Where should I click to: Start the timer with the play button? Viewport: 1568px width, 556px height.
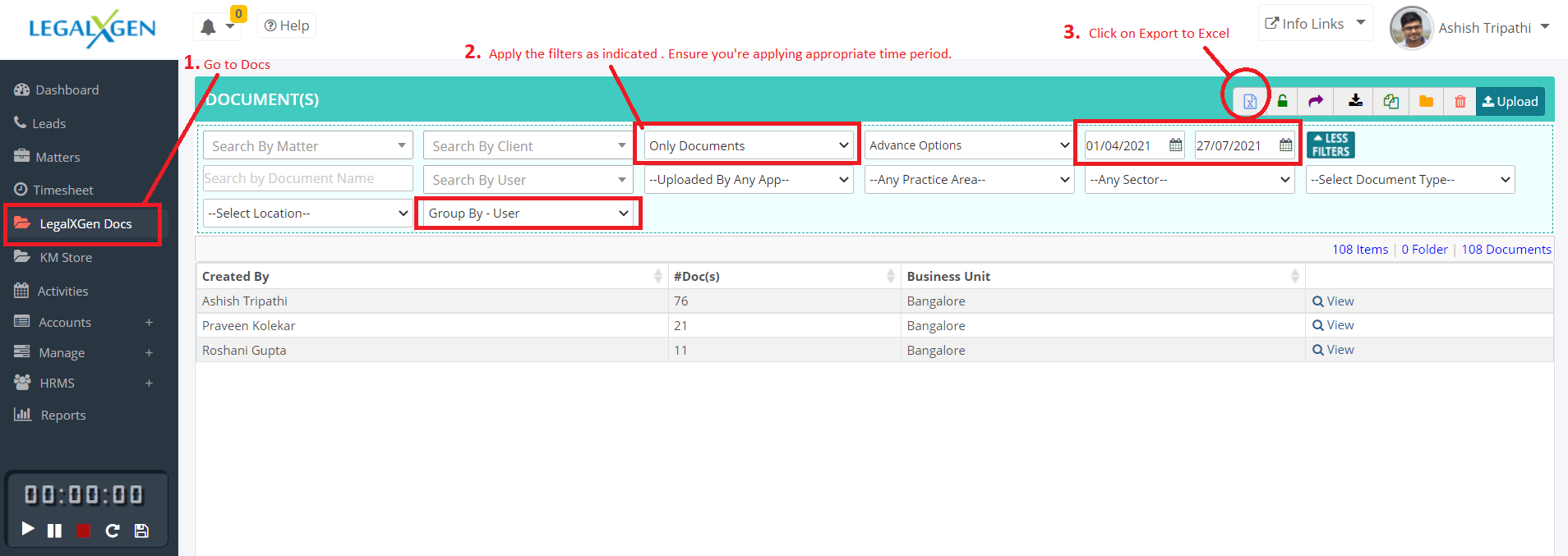(x=28, y=530)
